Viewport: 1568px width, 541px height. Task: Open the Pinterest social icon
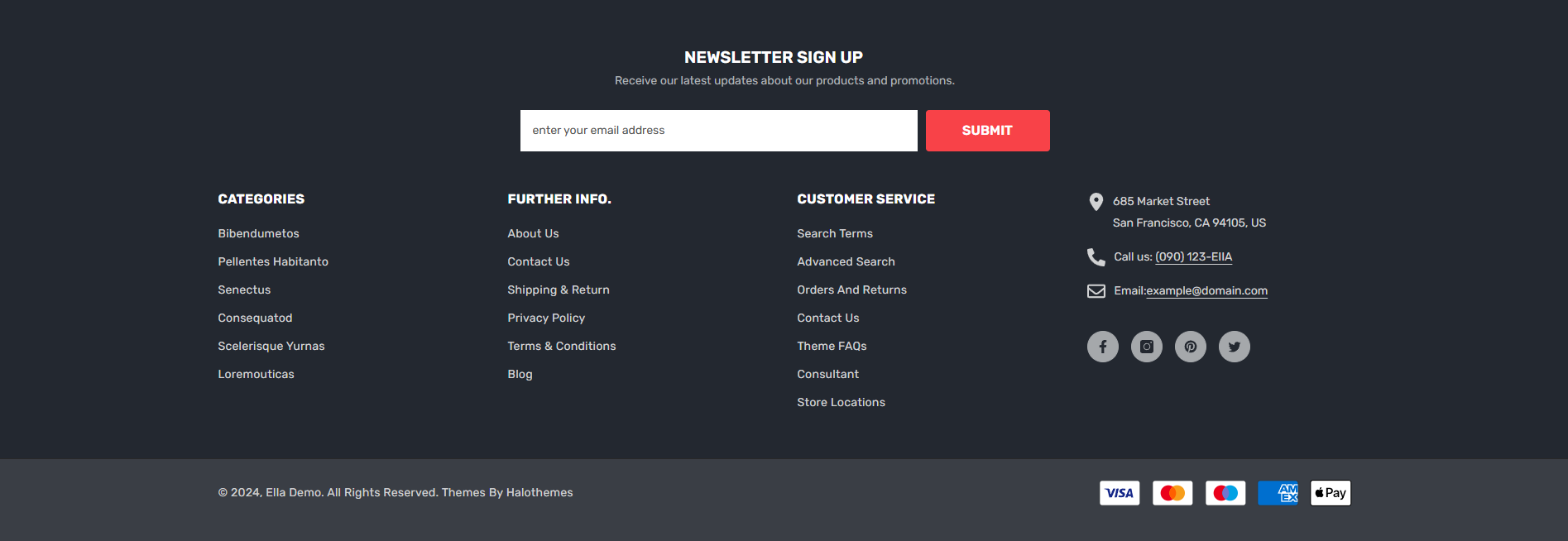tap(1190, 347)
